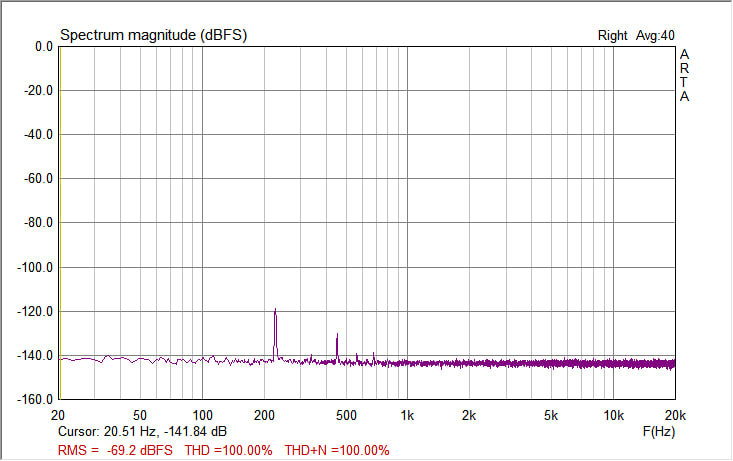Click the '-60.0' y-axis label
The height and width of the screenshot is (461, 733).
coord(39,179)
